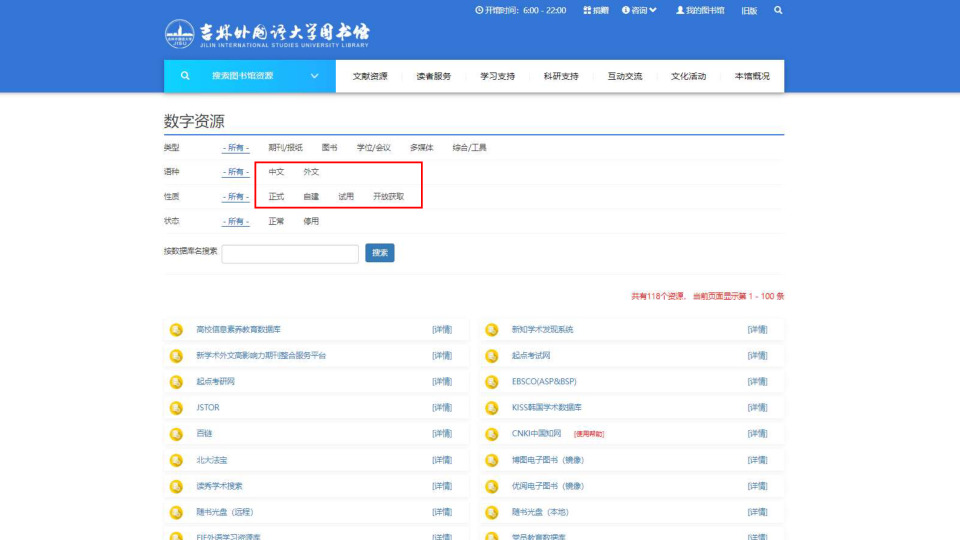This screenshot has width=960, height=540.
Task: Open the 本馆概况 menu
Action: pyautogui.click(x=752, y=76)
